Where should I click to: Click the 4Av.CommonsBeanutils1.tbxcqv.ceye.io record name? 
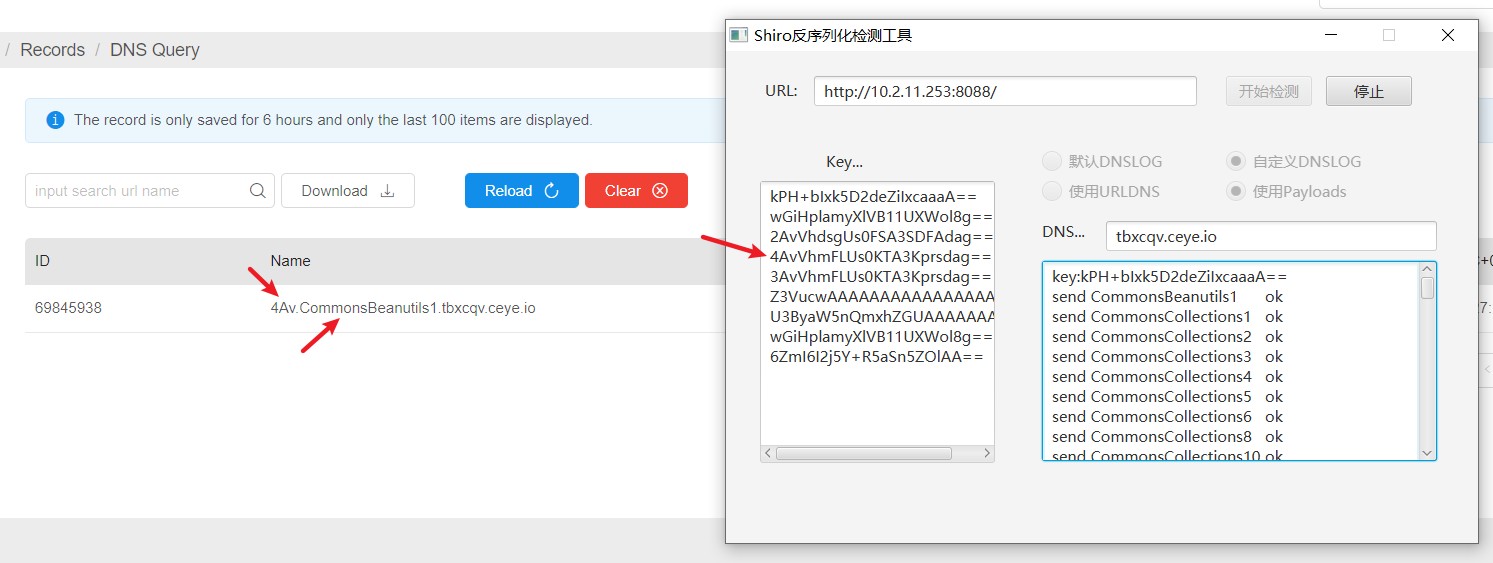[403, 308]
